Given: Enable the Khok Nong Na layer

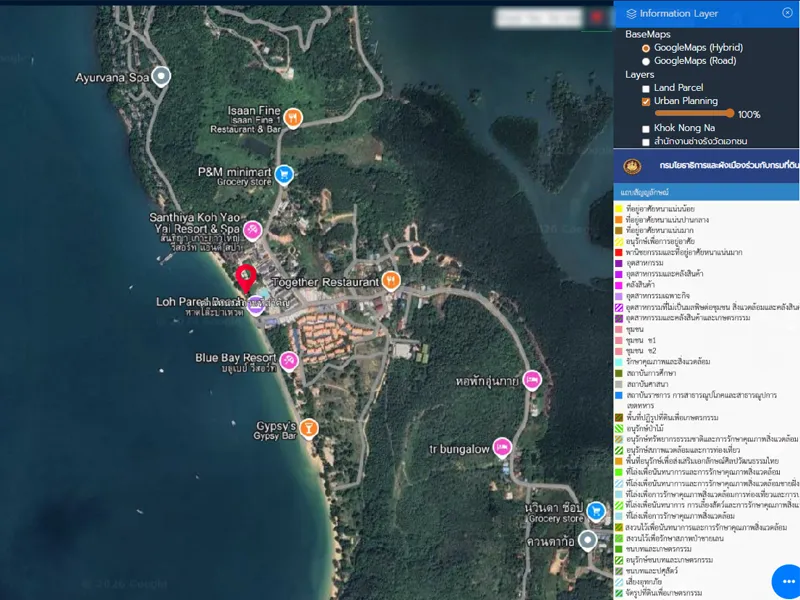Looking at the screenshot, I should (x=646, y=129).
